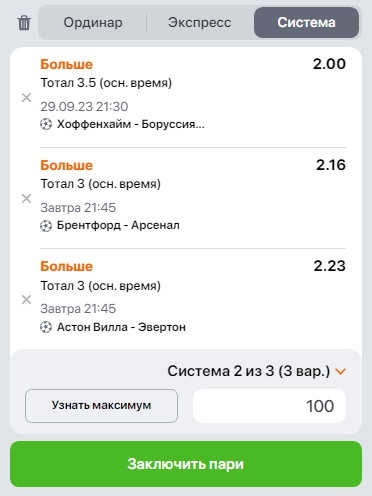Click soccer ball icon beside Брентфорд match

[x=46, y=226]
